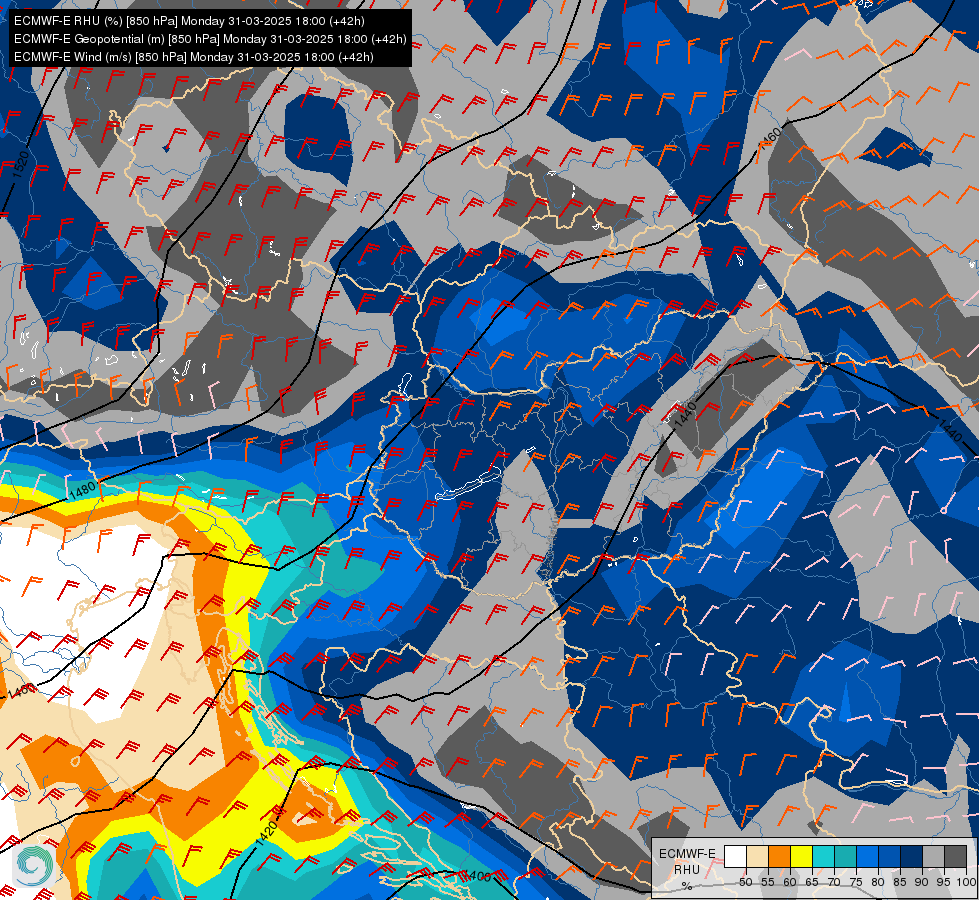
Task: Click the 1520 geopotential contour label
Action: pos(20,164)
